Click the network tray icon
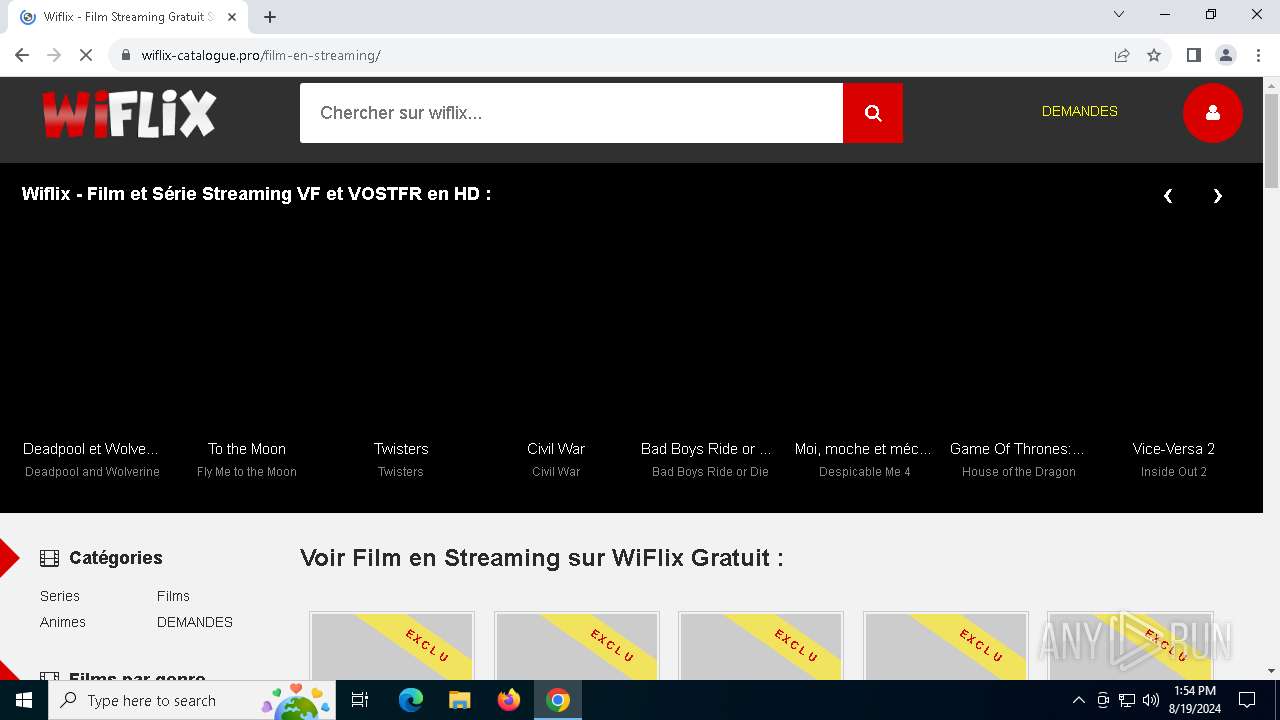The height and width of the screenshot is (720, 1280). point(1127,700)
